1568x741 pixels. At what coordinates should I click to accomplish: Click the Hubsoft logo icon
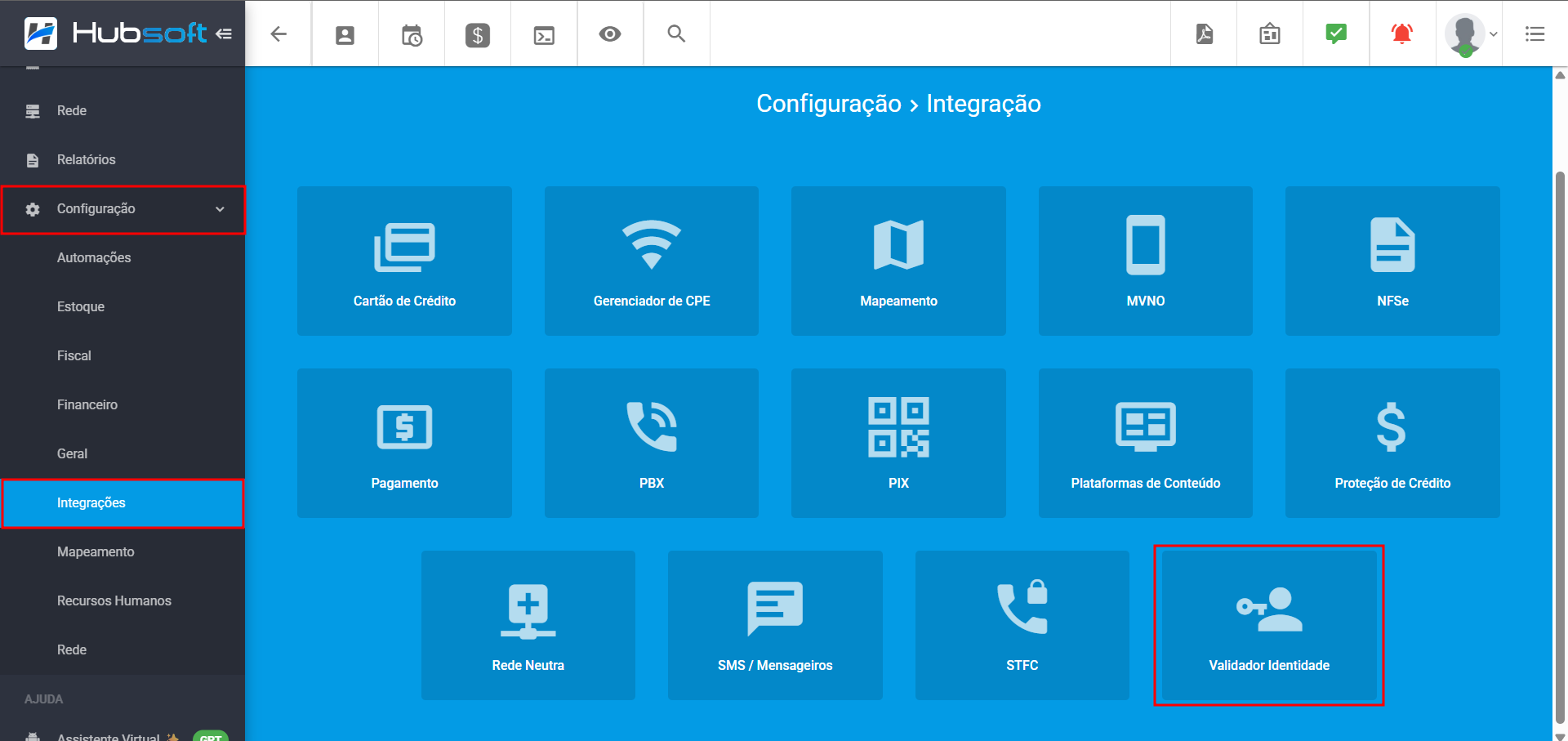click(41, 33)
